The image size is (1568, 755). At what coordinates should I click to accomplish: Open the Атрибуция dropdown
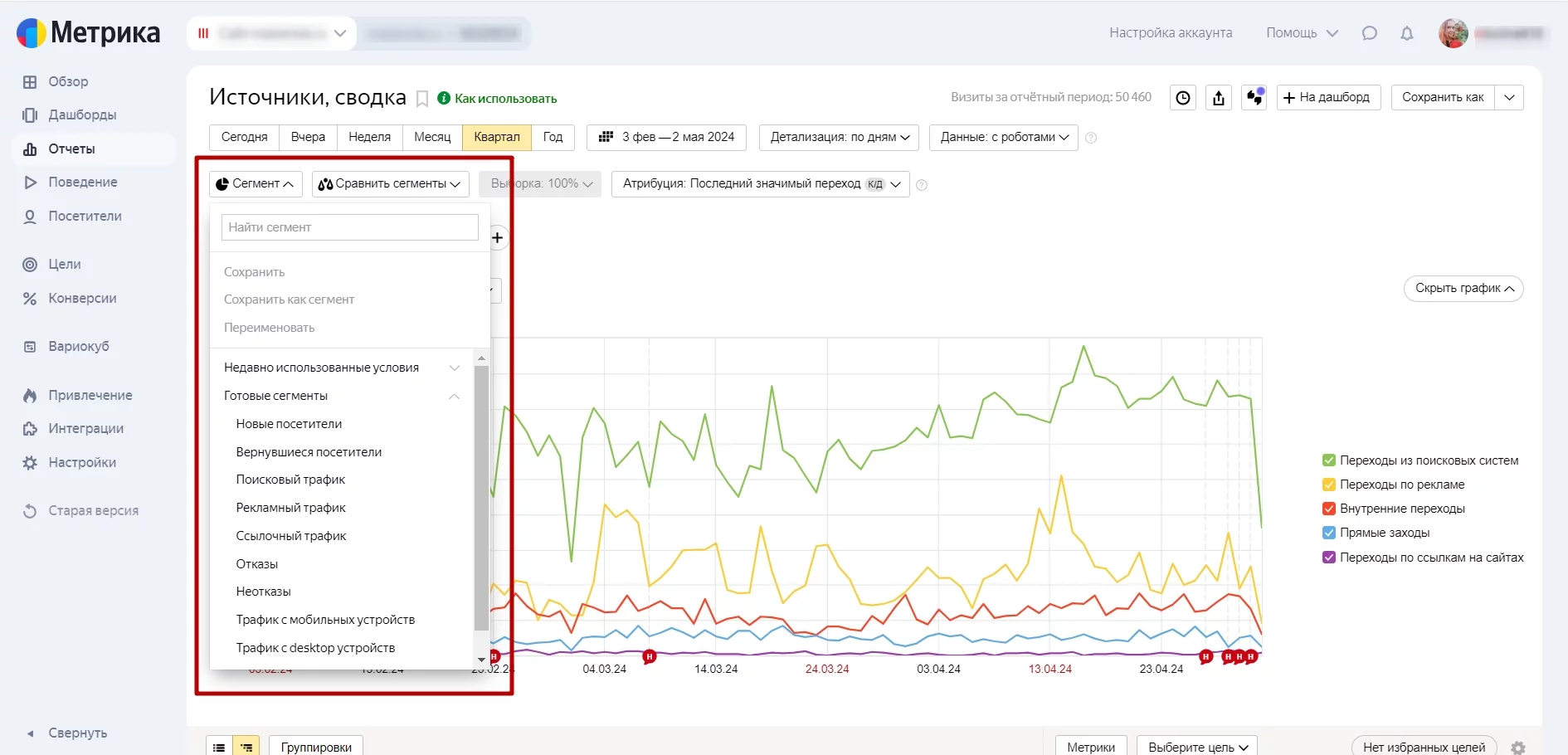click(x=761, y=183)
